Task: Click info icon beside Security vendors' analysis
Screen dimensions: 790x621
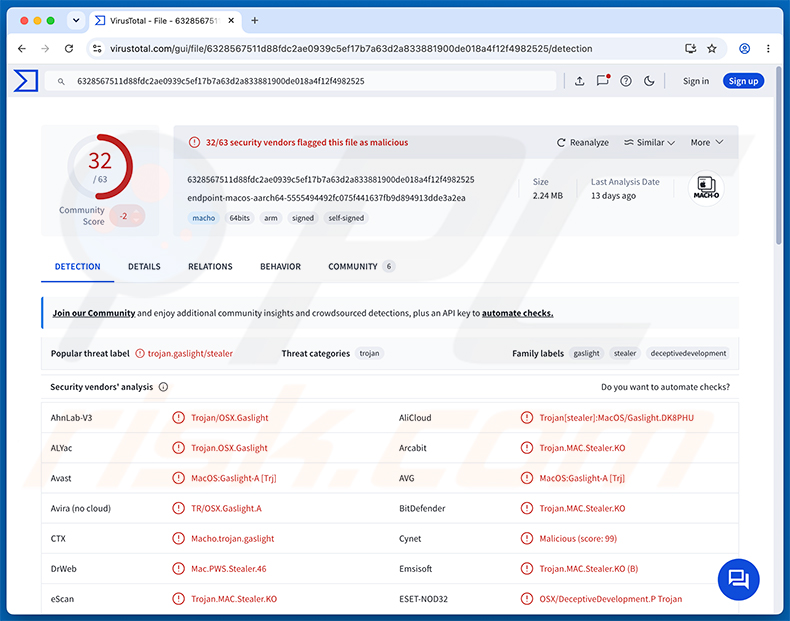Action: tap(163, 387)
